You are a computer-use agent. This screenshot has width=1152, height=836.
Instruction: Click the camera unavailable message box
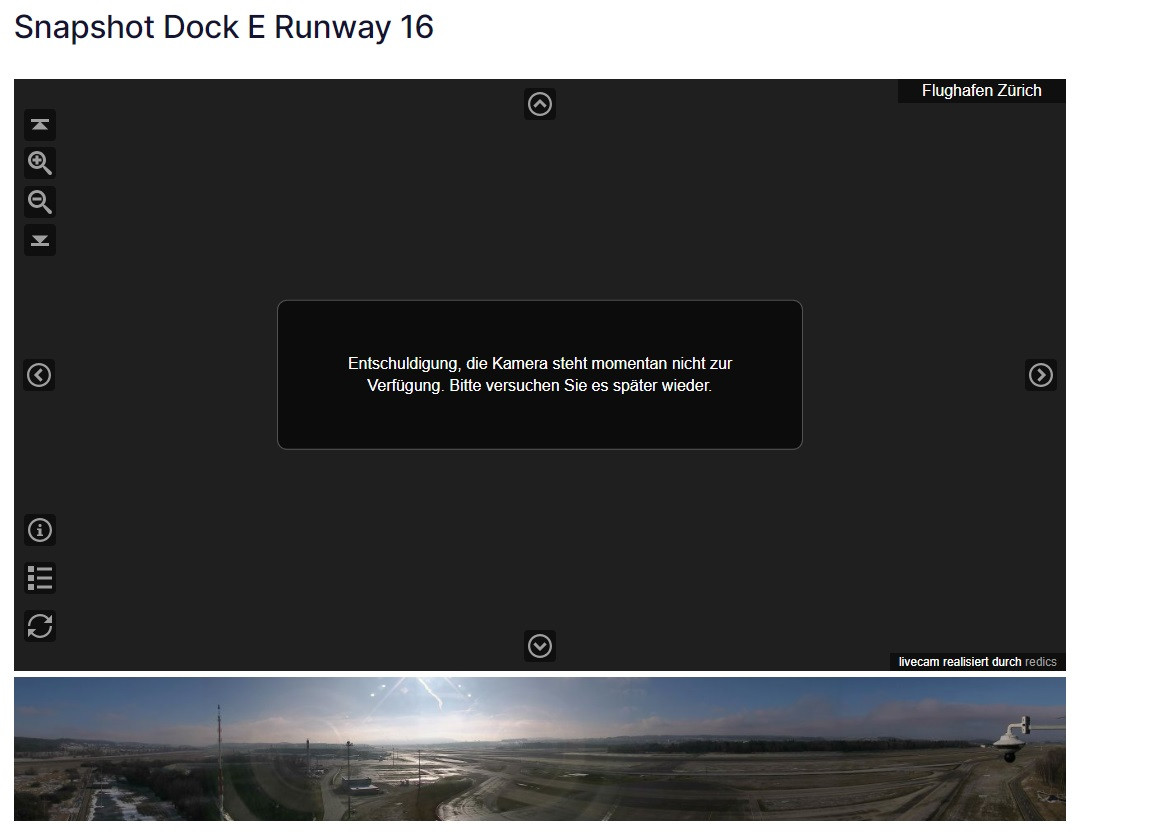540,375
